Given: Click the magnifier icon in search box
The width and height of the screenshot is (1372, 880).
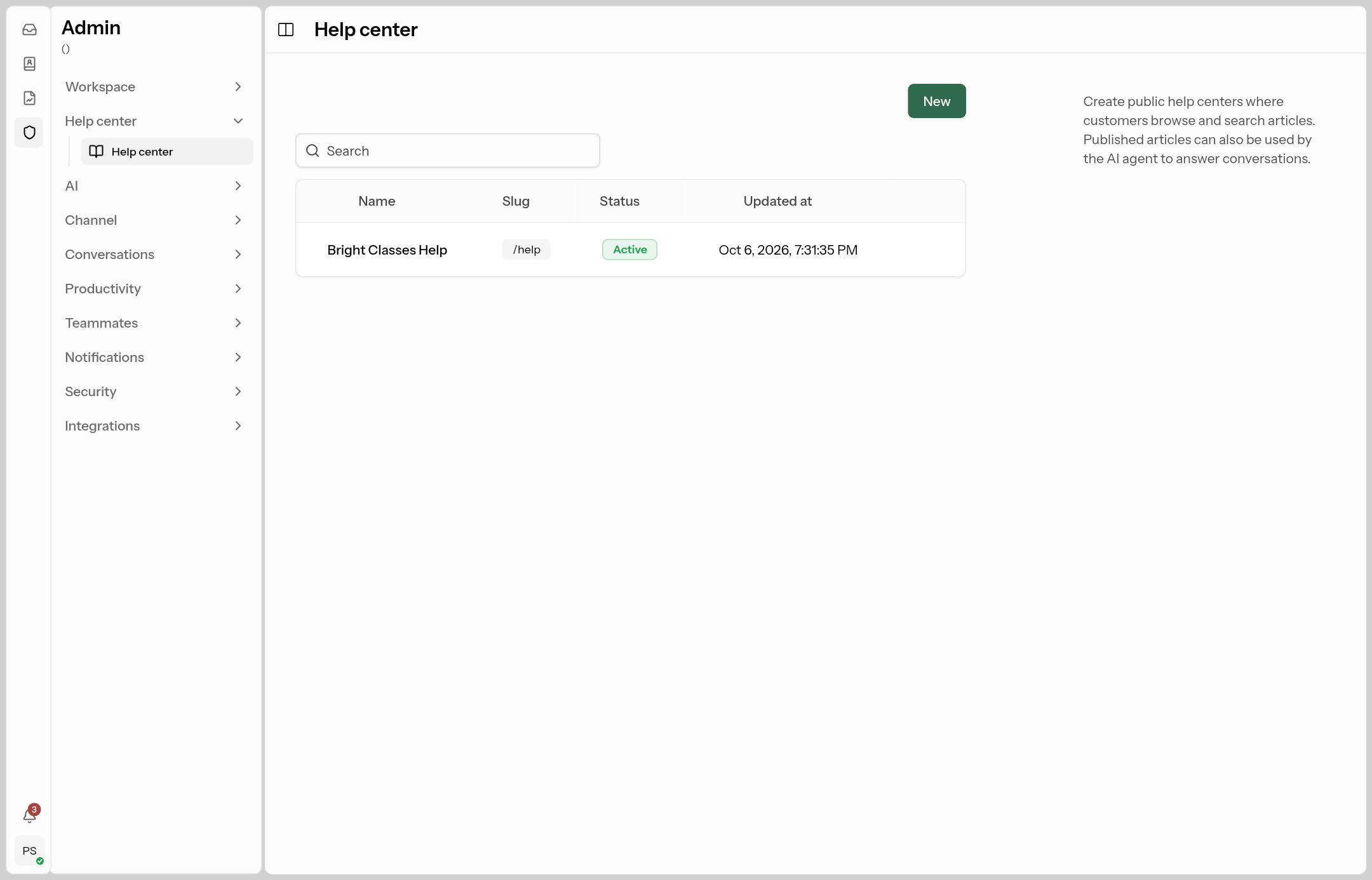Looking at the screenshot, I should 313,150.
